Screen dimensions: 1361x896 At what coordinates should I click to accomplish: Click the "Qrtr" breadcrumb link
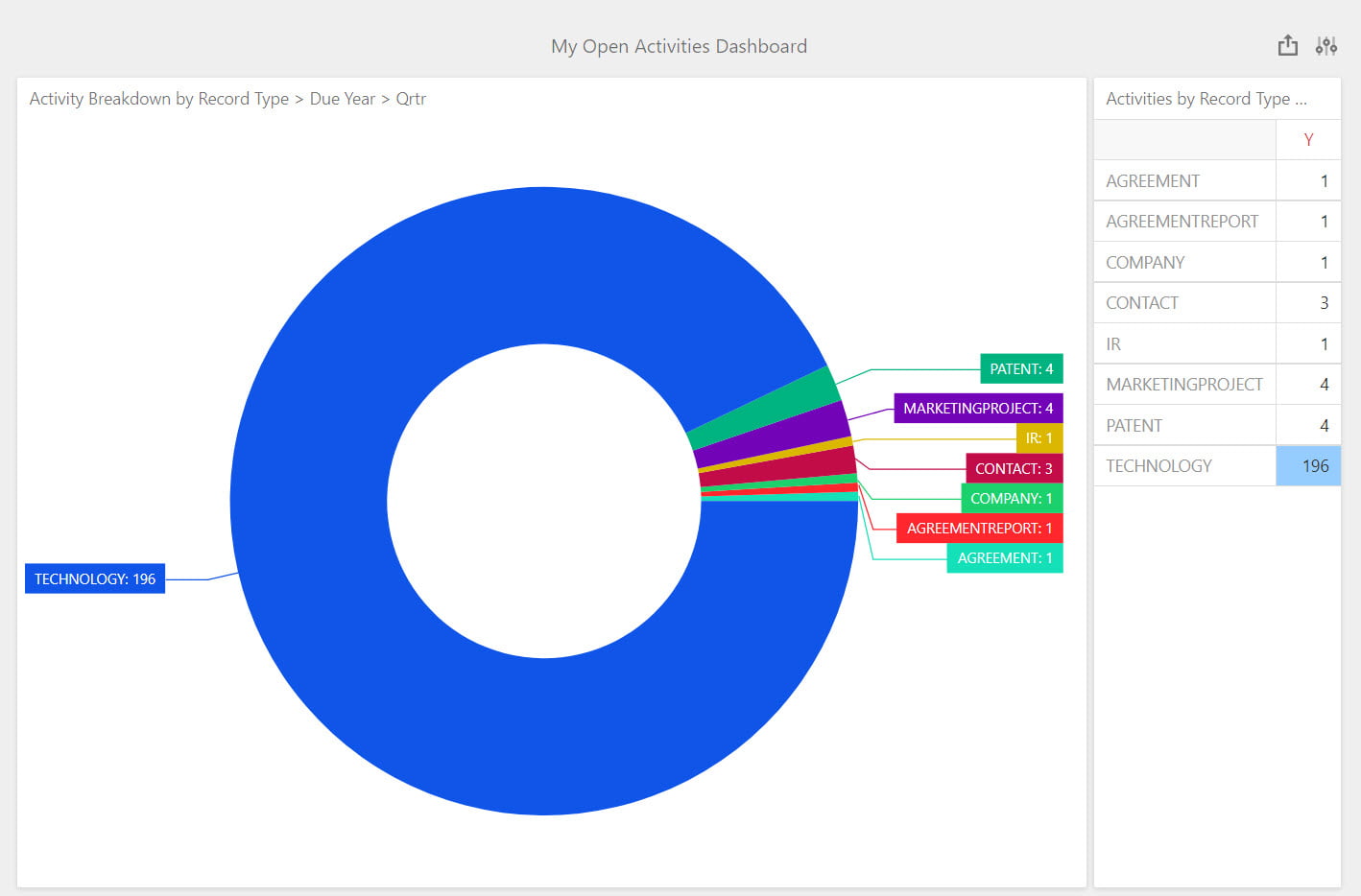411,99
